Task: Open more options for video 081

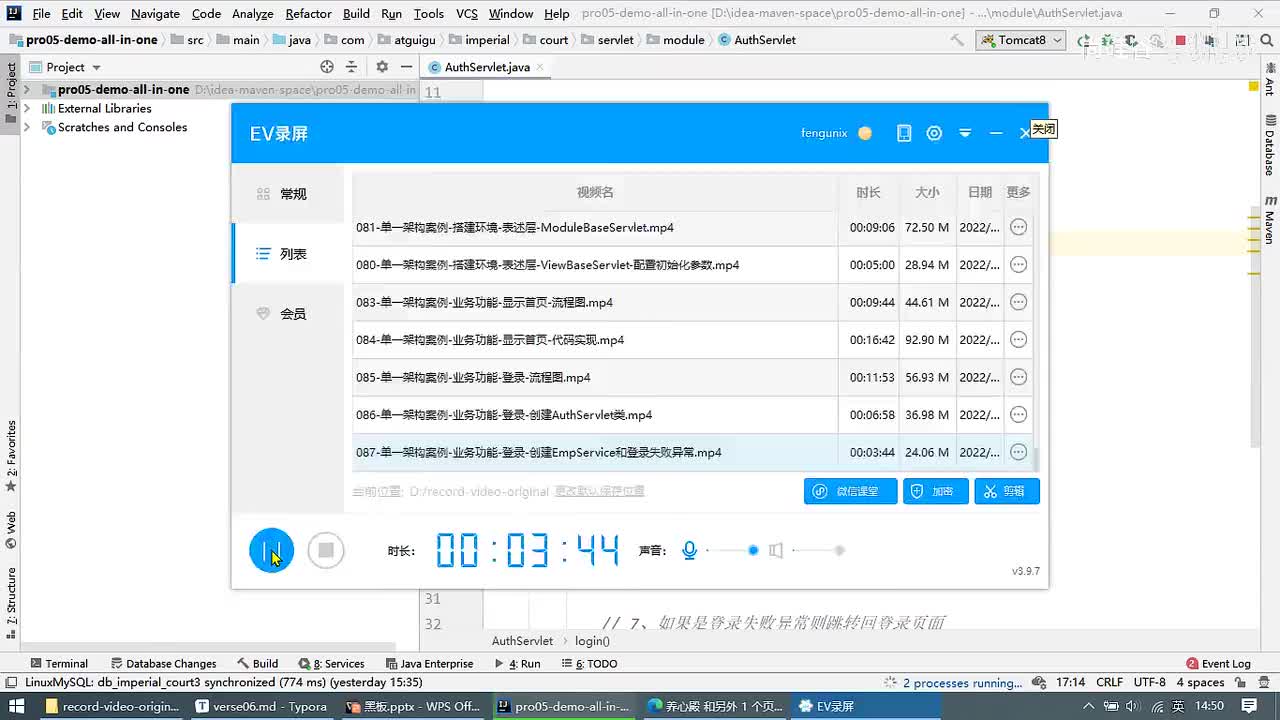Action: pos(1018,227)
